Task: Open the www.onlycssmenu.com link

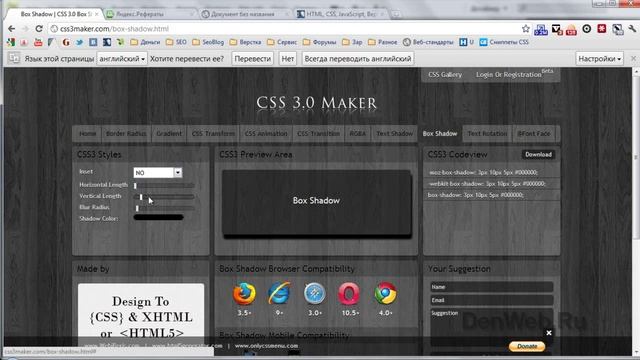Action: pyautogui.click(x=267, y=346)
